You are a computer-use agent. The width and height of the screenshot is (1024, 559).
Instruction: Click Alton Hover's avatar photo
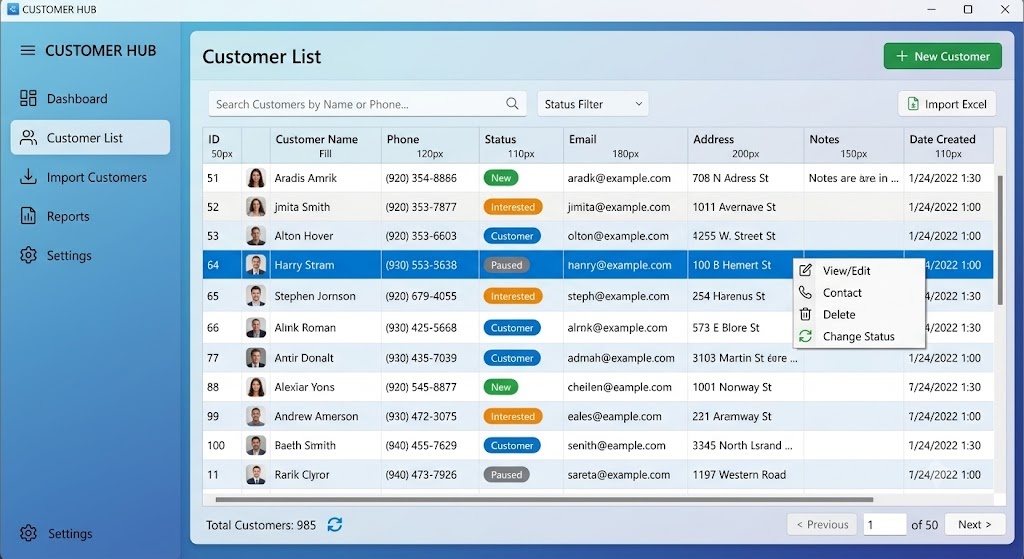click(255, 236)
